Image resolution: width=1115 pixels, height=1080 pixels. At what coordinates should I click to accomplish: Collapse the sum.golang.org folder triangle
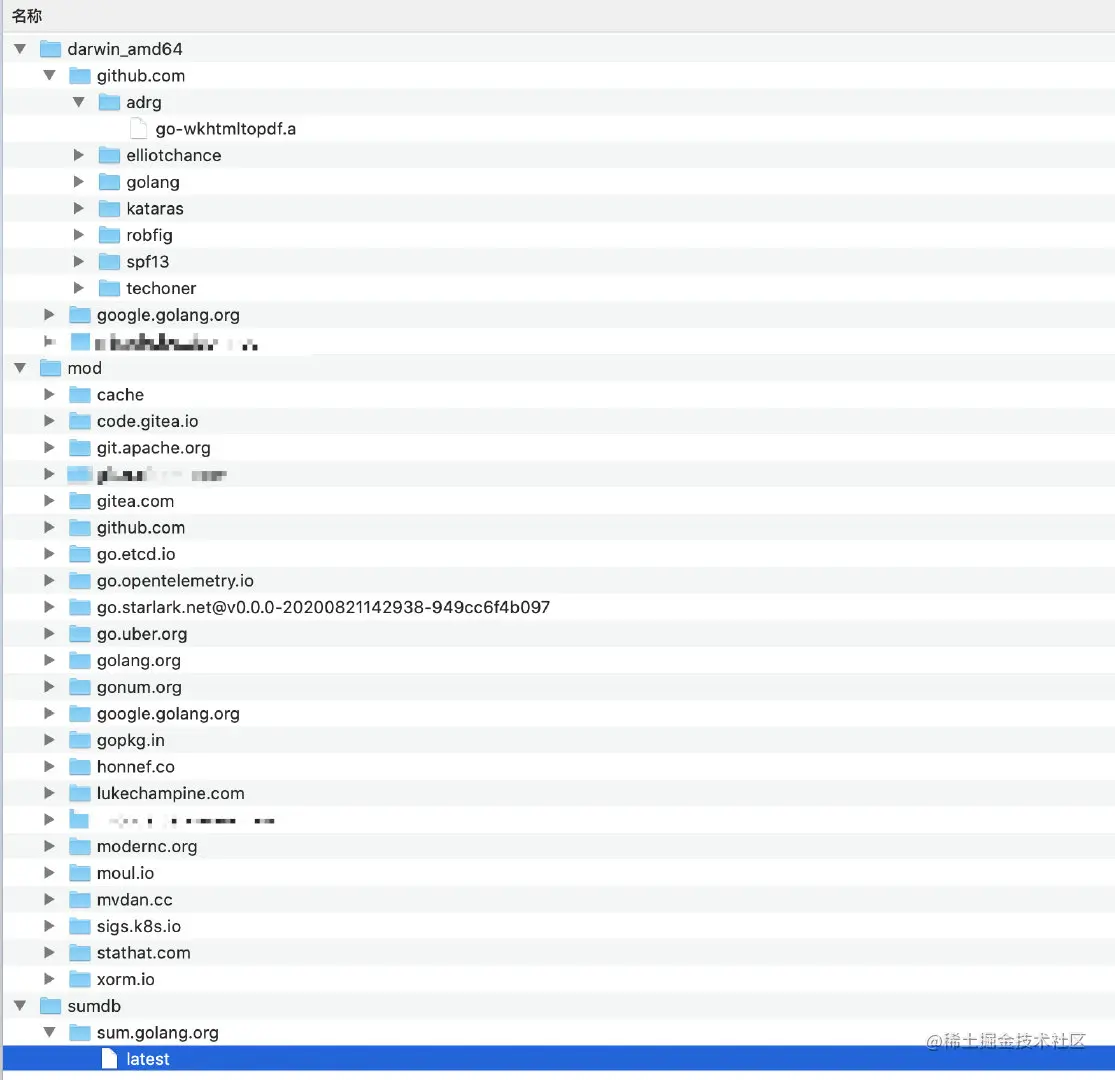[49, 1032]
